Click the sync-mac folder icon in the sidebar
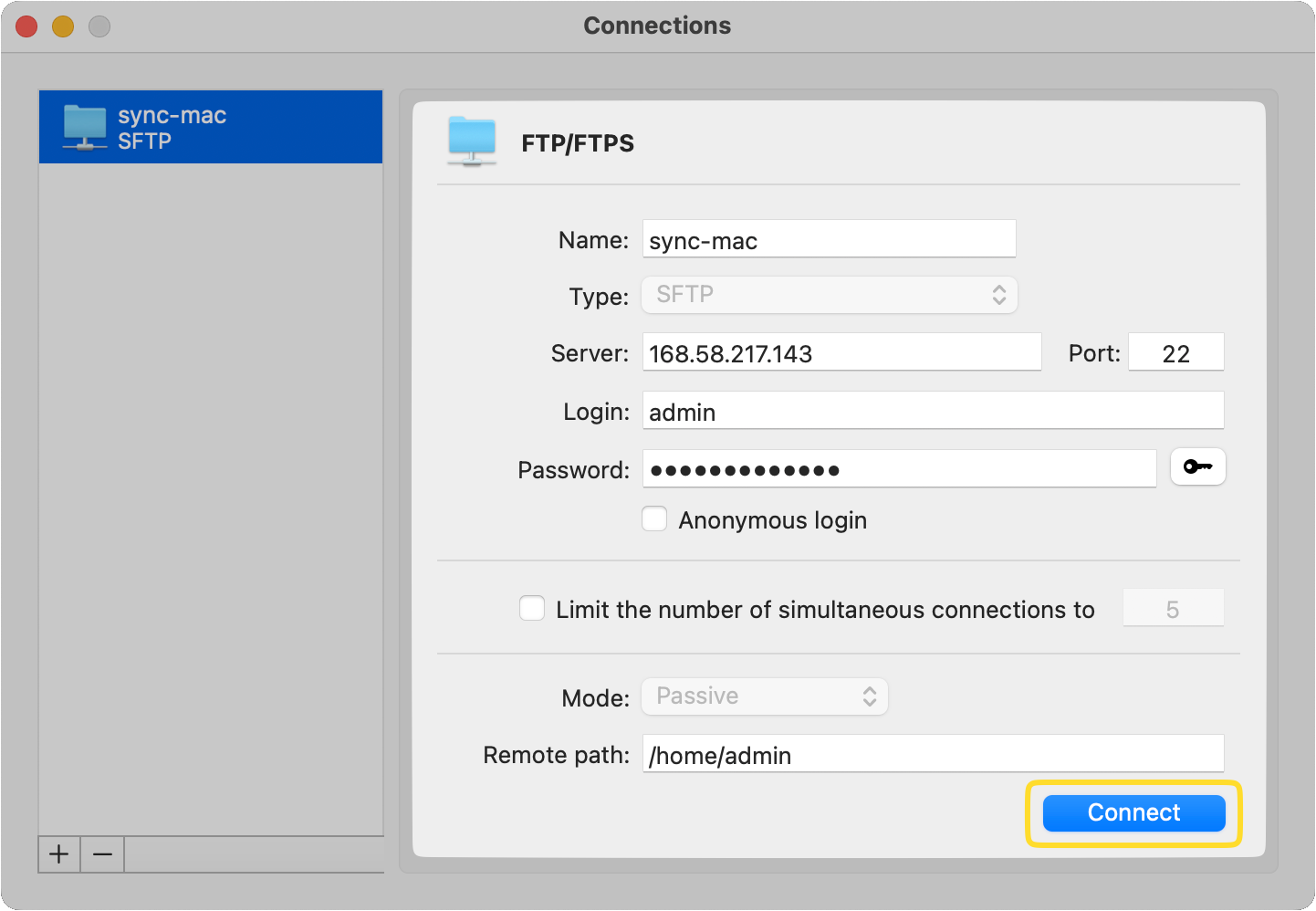The height and width of the screenshot is (911, 1316). click(85, 127)
